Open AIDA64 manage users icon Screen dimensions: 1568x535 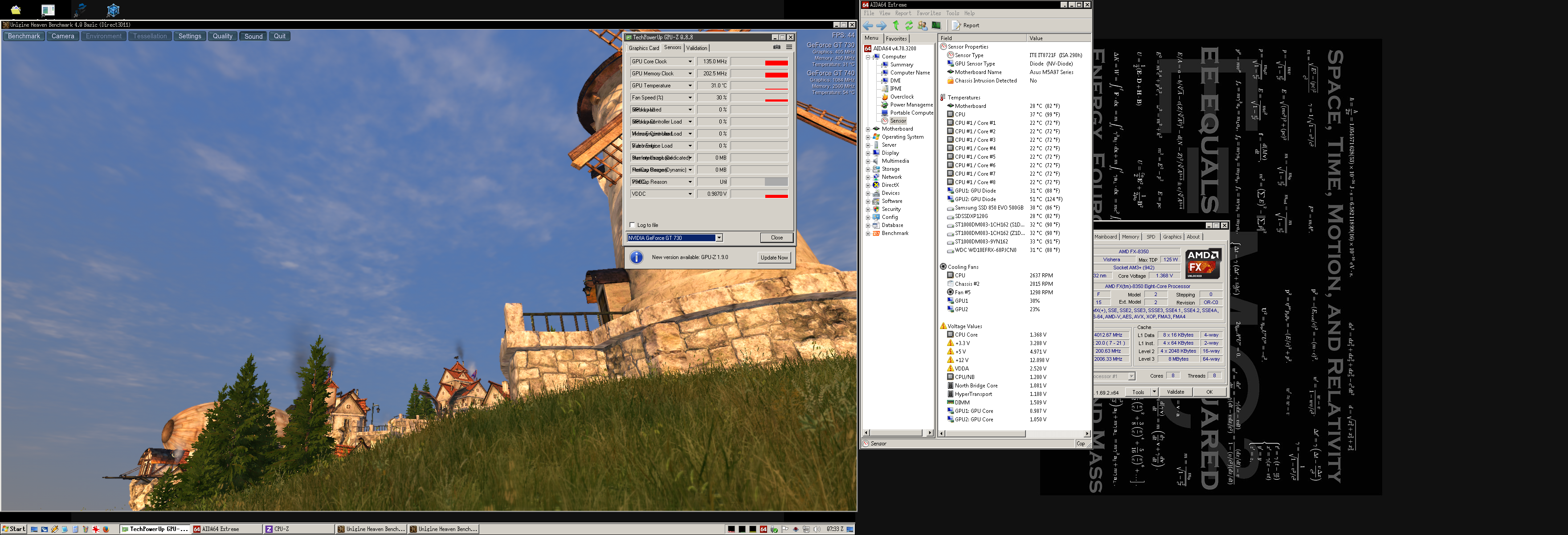pyautogui.click(x=923, y=25)
